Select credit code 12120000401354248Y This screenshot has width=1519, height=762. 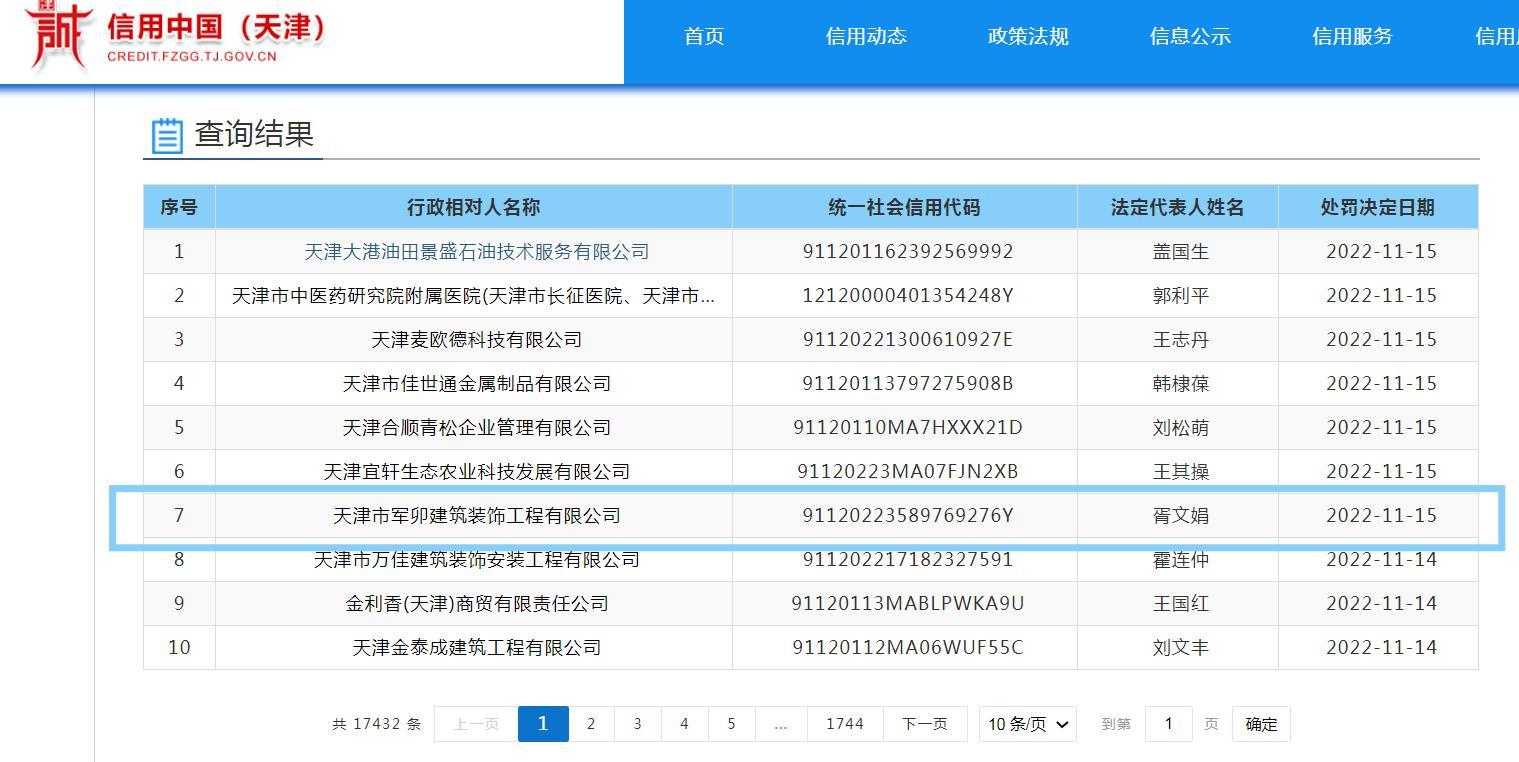(908, 296)
